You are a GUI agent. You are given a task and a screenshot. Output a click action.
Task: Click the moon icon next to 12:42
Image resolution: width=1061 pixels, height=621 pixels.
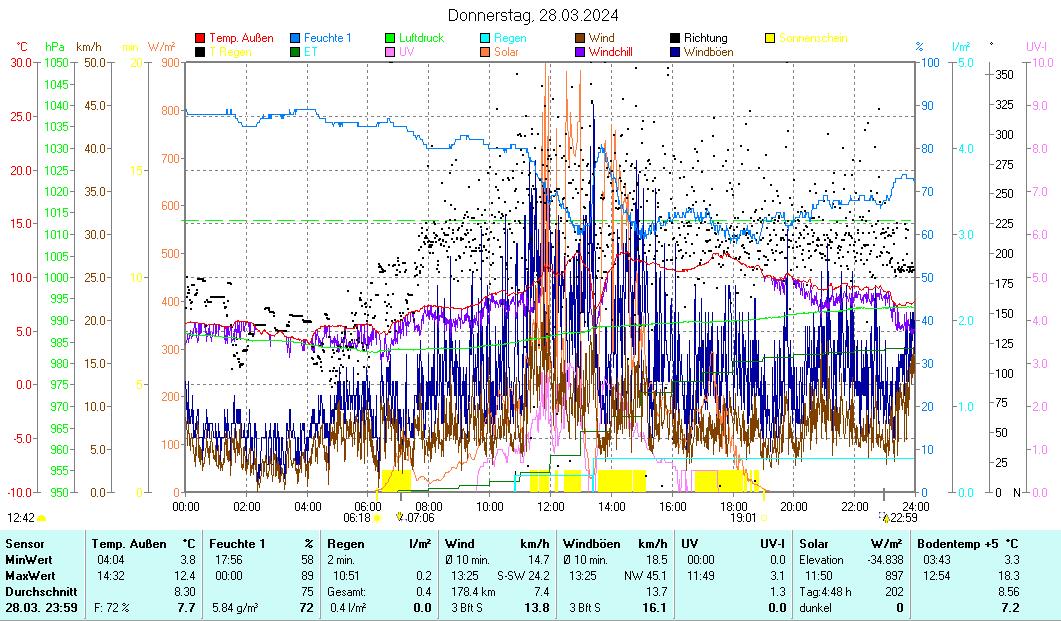click(x=42, y=518)
